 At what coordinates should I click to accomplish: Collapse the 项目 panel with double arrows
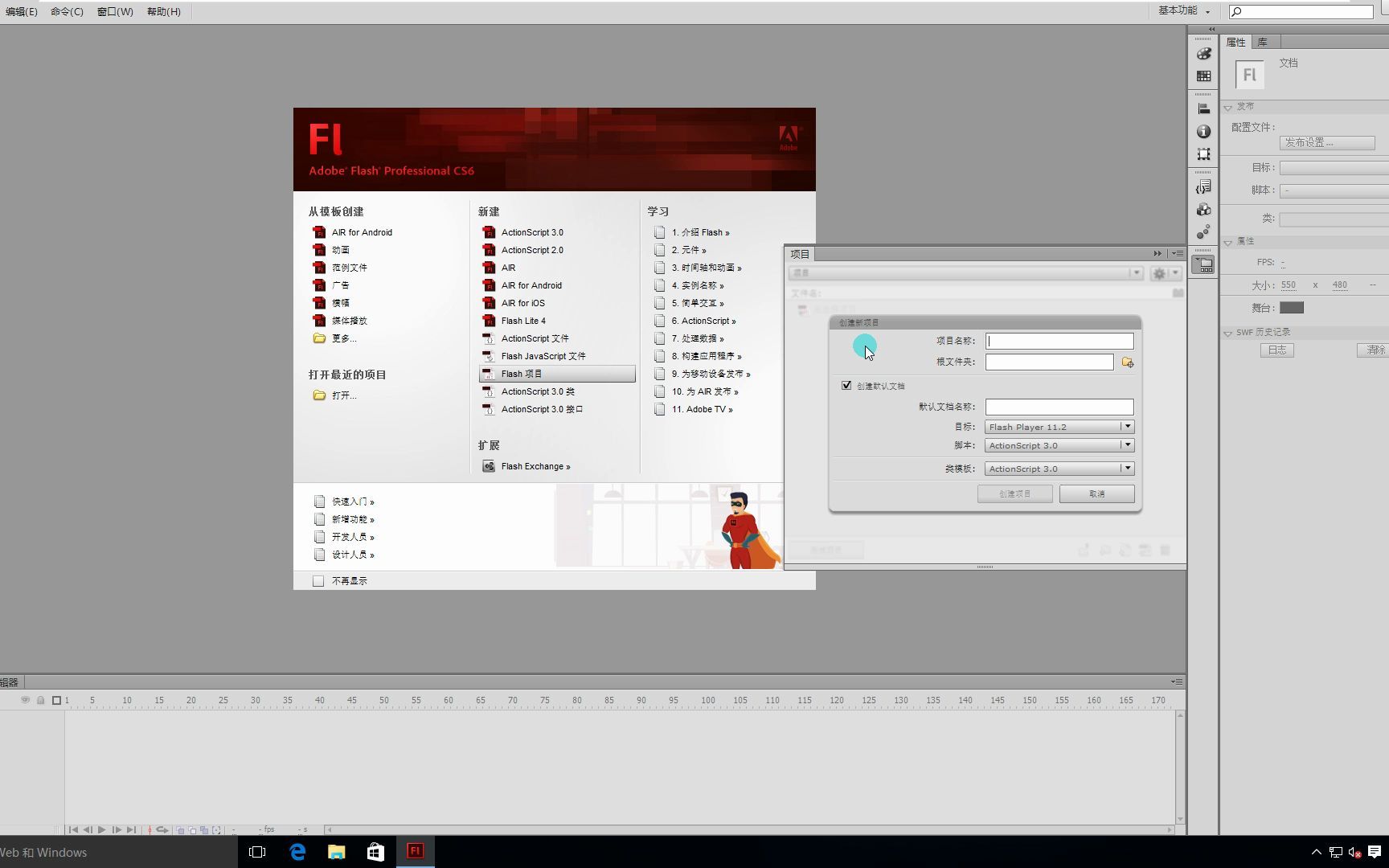pos(1157,253)
